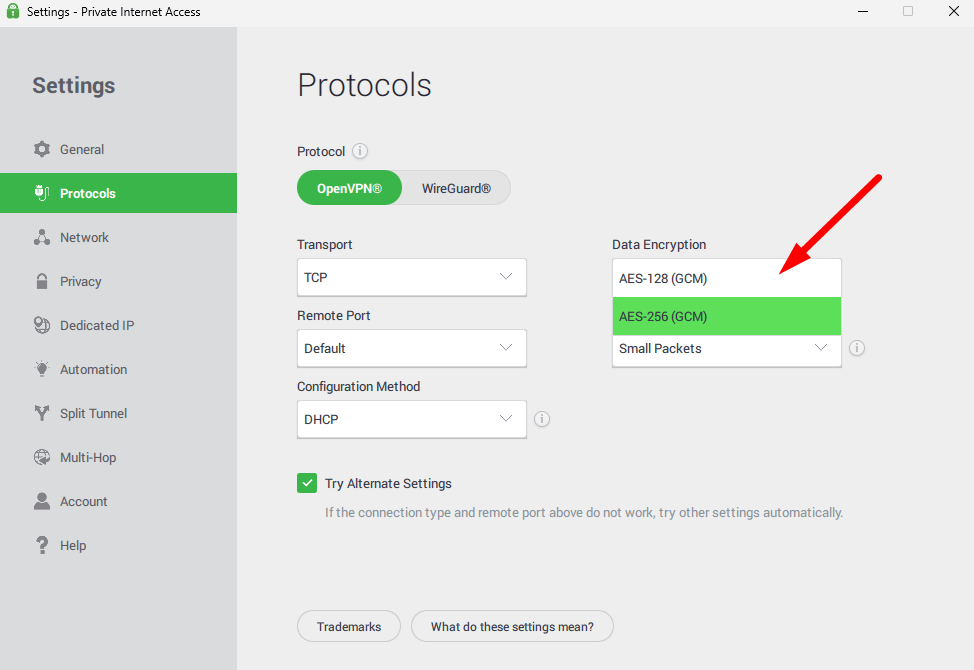Open Privacy settings via the lock icon

pyautogui.click(x=42, y=281)
